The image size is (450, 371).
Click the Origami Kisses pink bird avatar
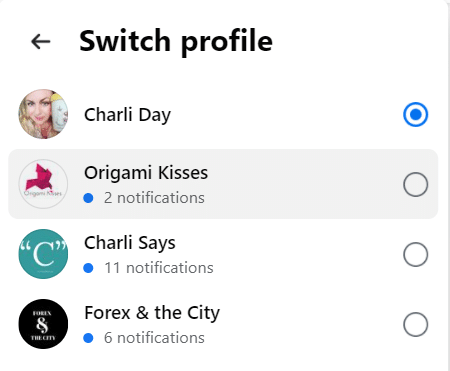(x=43, y=184)
